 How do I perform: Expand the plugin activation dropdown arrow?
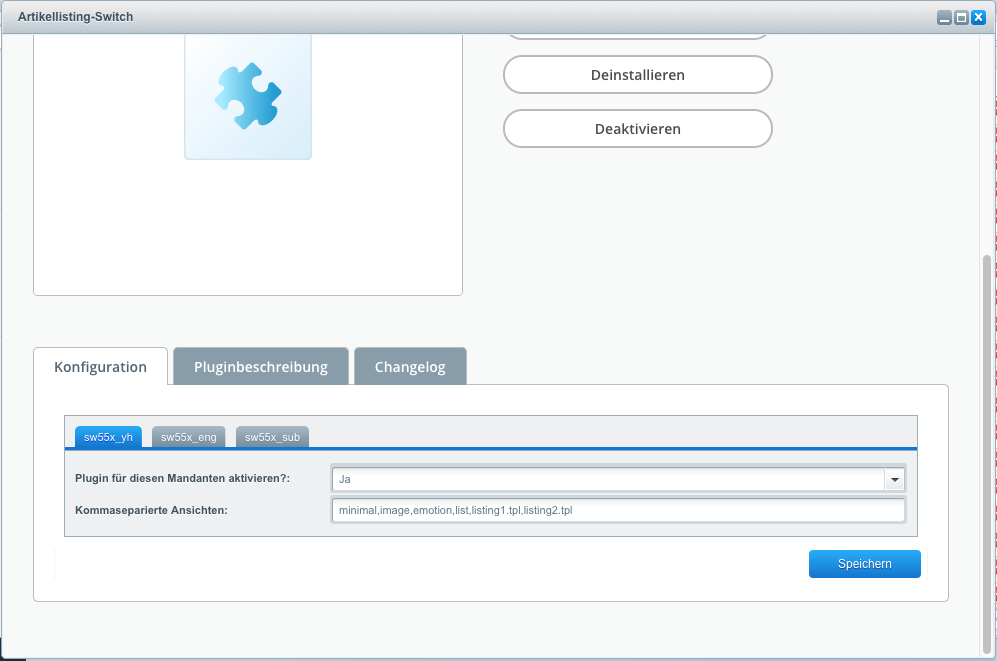[x=894, y=480]
